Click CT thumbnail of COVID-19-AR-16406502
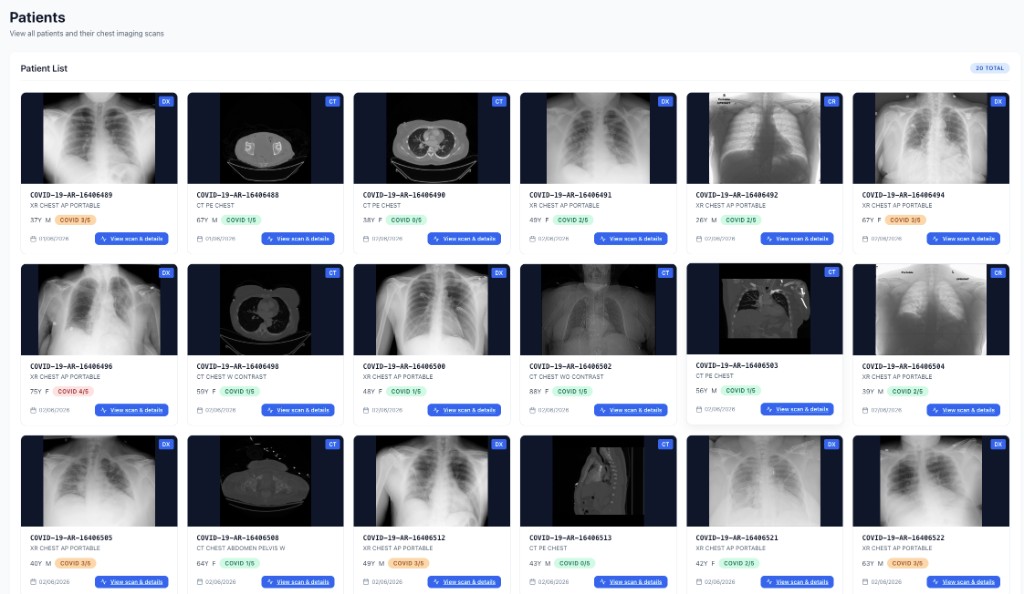The image size is (1024, 594). (598, 309)
